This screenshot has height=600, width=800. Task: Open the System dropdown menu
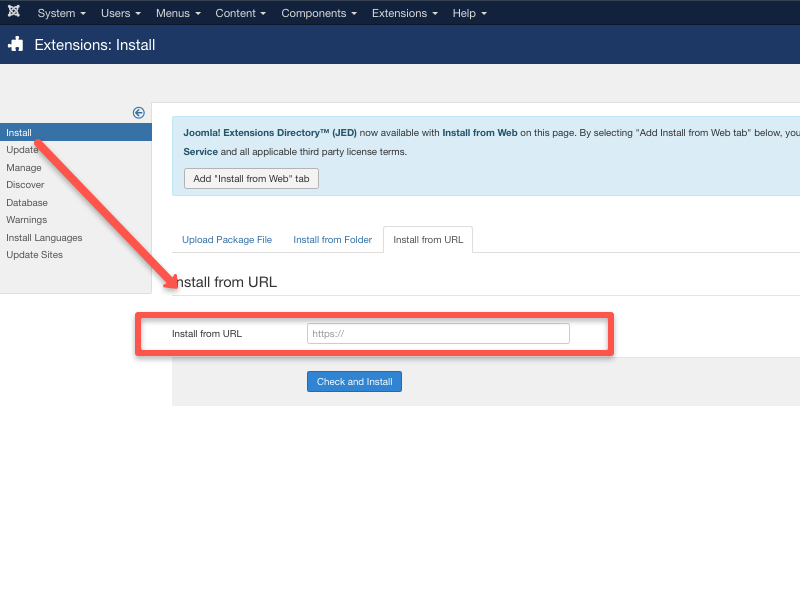[x=61, y=13]
